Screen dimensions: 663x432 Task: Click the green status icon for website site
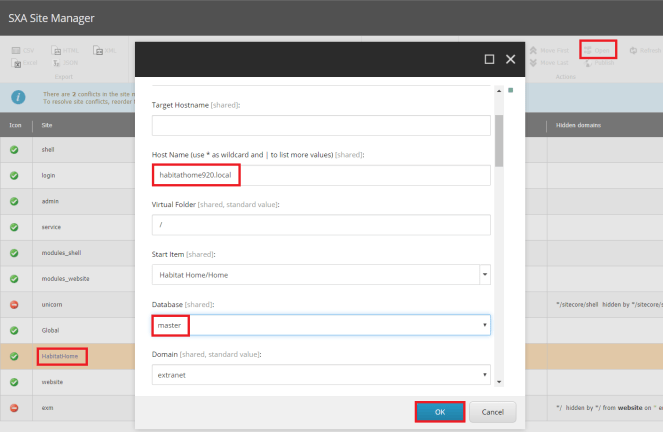tap(15, 382)
